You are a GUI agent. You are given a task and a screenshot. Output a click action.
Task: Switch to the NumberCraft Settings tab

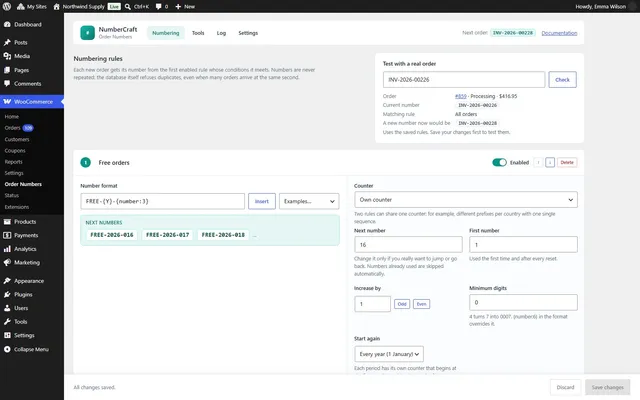[248, 33]
